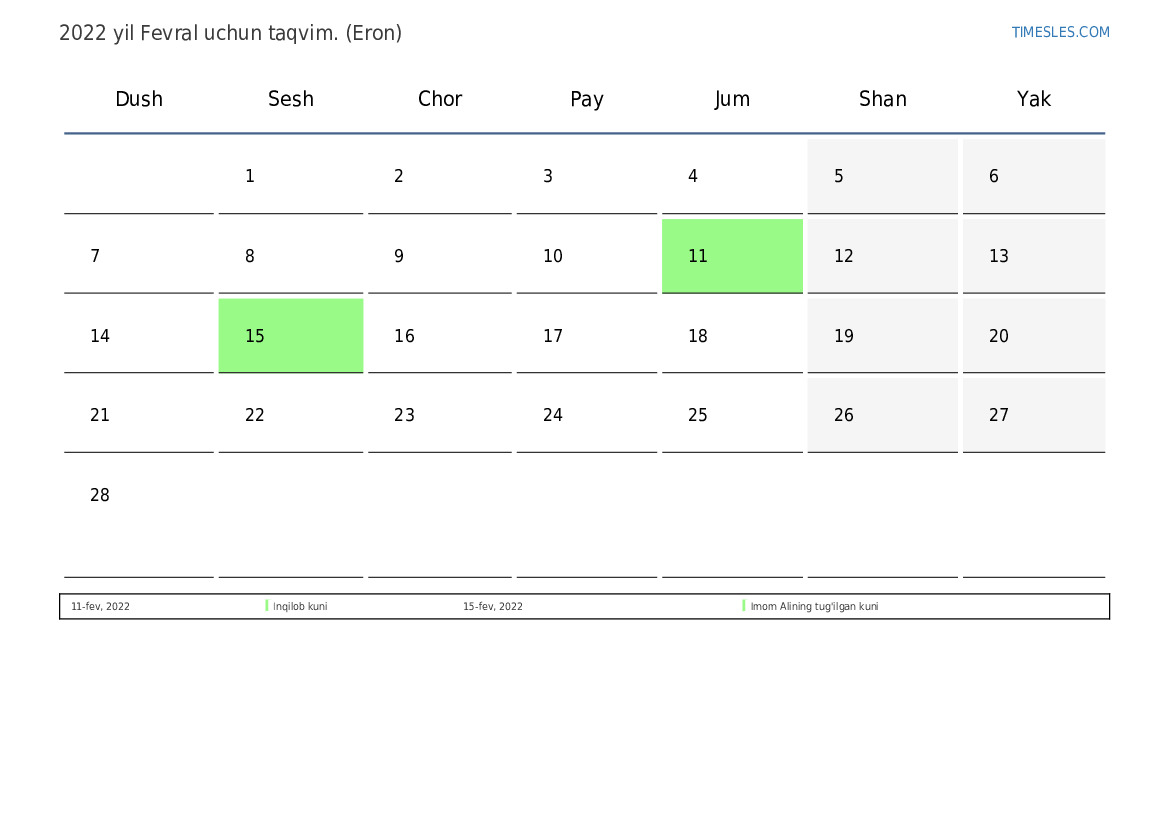Click the Chor weekday header
This screenshot has width=1169, height=827.
[440, 99]
